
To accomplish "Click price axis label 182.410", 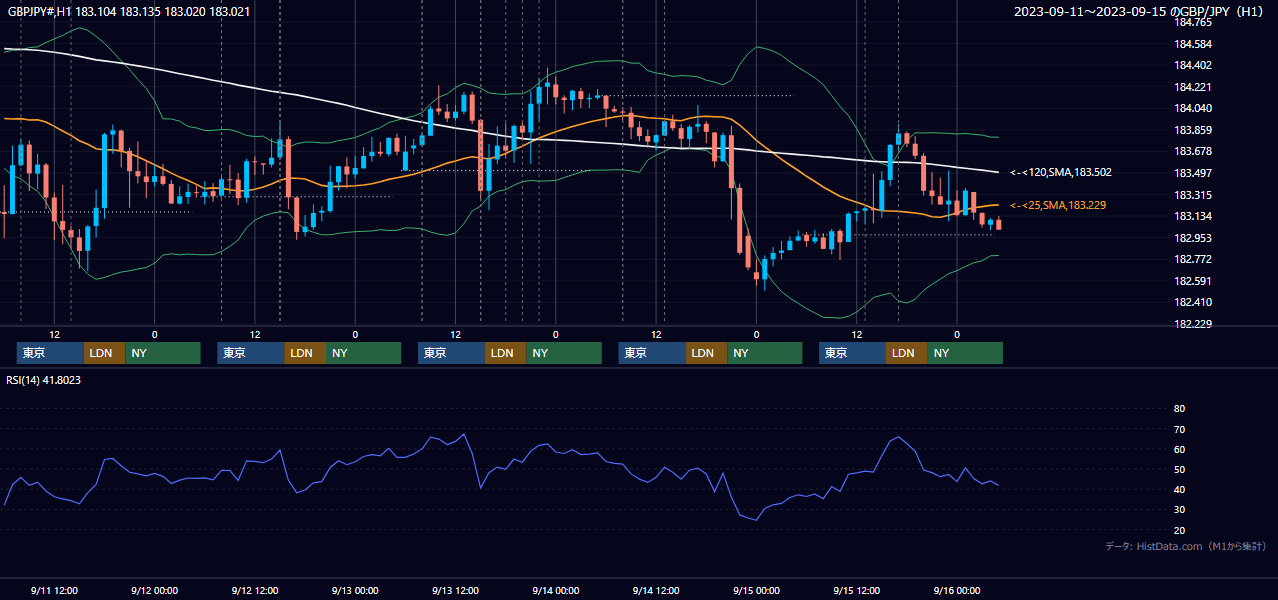I will 1193,302.
